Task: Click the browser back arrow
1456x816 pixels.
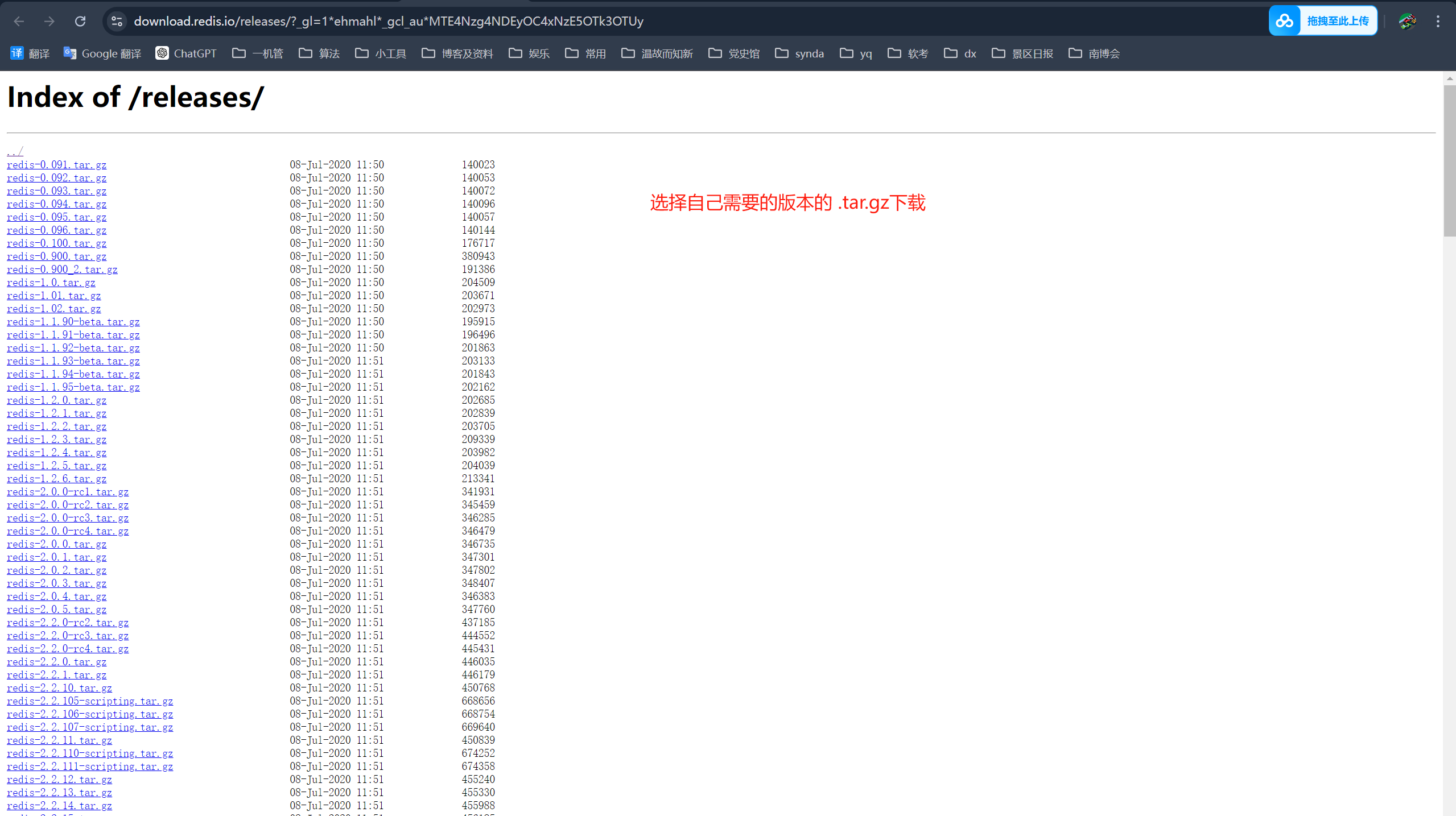Action: (x=19, y=21)
